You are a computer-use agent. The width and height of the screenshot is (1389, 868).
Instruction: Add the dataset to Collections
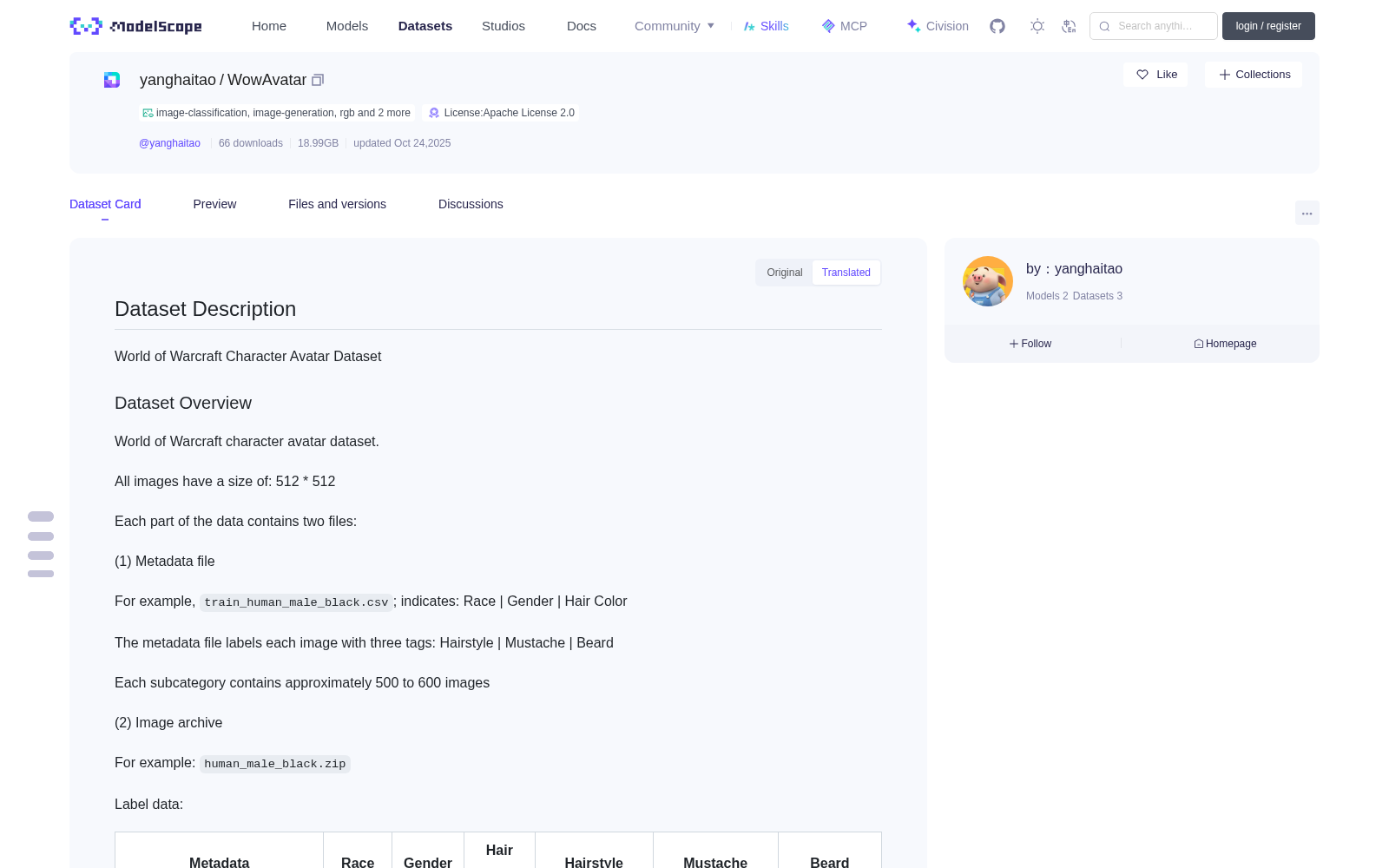(x=1254, y=75)
